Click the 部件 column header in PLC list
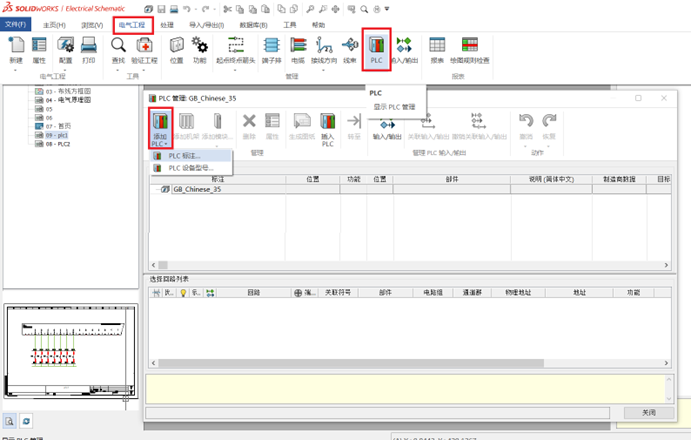The image size is (691, 440). click(x=452, y=179)
